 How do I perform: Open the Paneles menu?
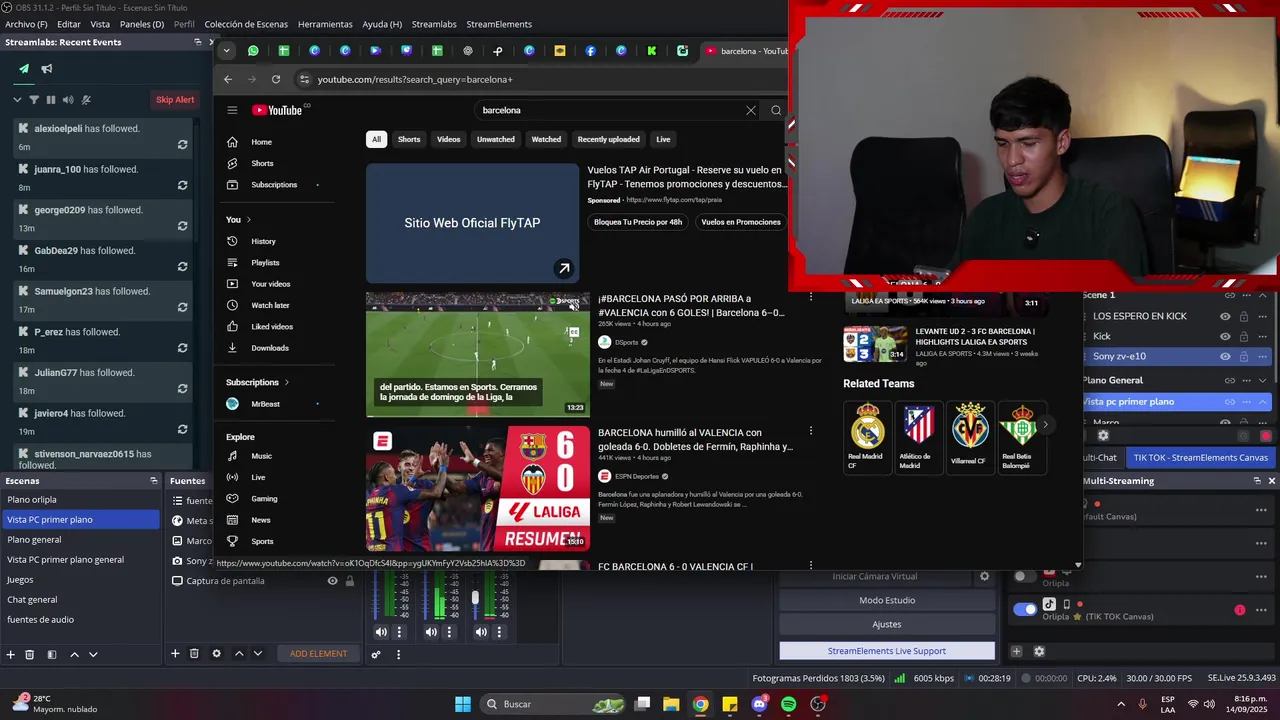coord(142,24)
